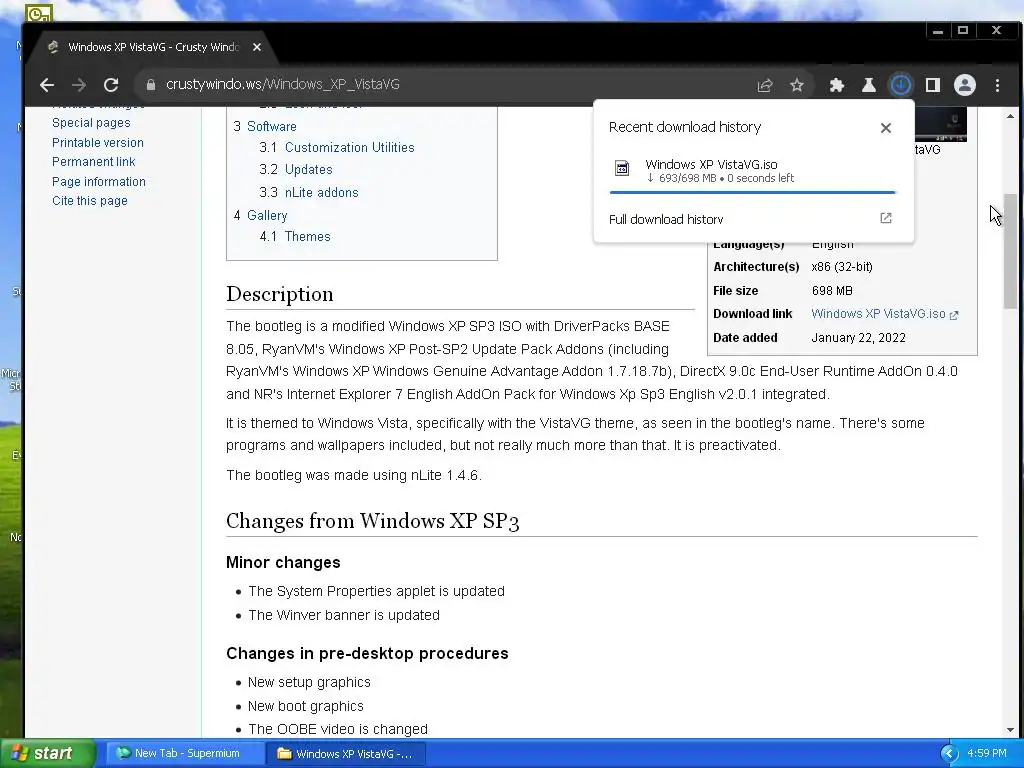The width and height of the screenshot is (1024, 768).
Task: Open the extensions puzzle icon
Action: click(837, 85)
